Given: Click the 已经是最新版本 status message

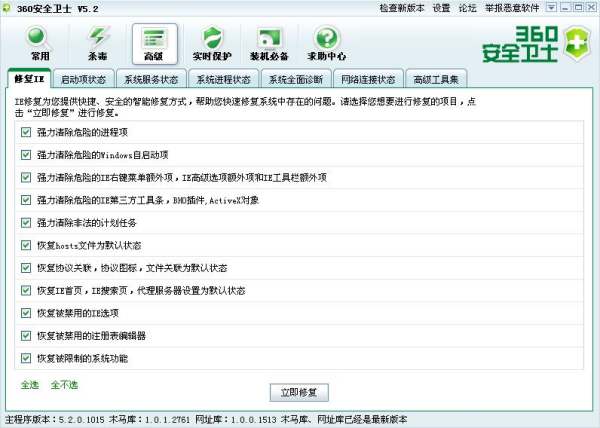Looking at the screenshot, I should coord(344,420).
